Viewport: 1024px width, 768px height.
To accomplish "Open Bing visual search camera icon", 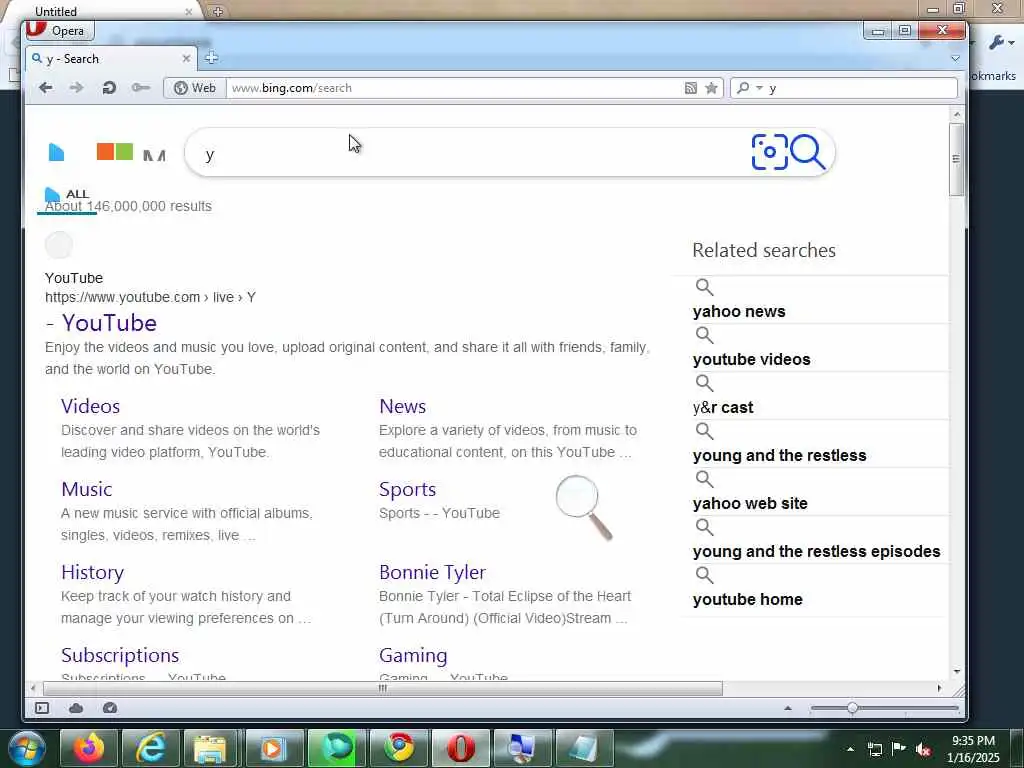I will (769, 152).
